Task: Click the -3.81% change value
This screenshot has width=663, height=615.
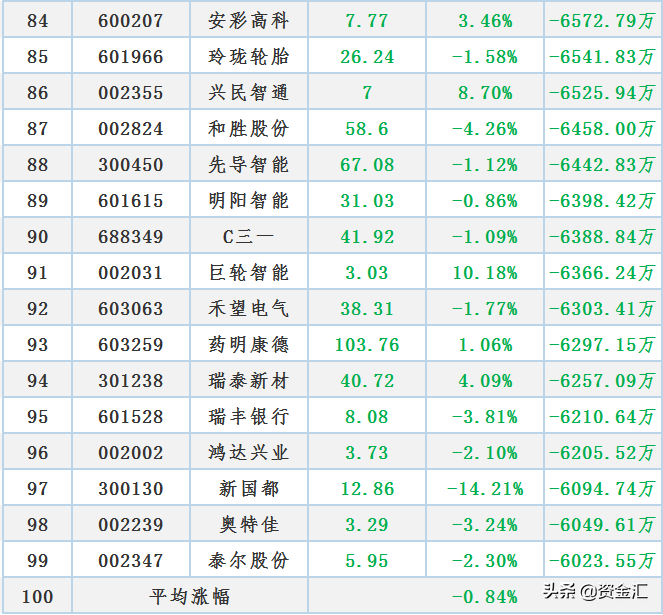Action: (x=485, y=416)
